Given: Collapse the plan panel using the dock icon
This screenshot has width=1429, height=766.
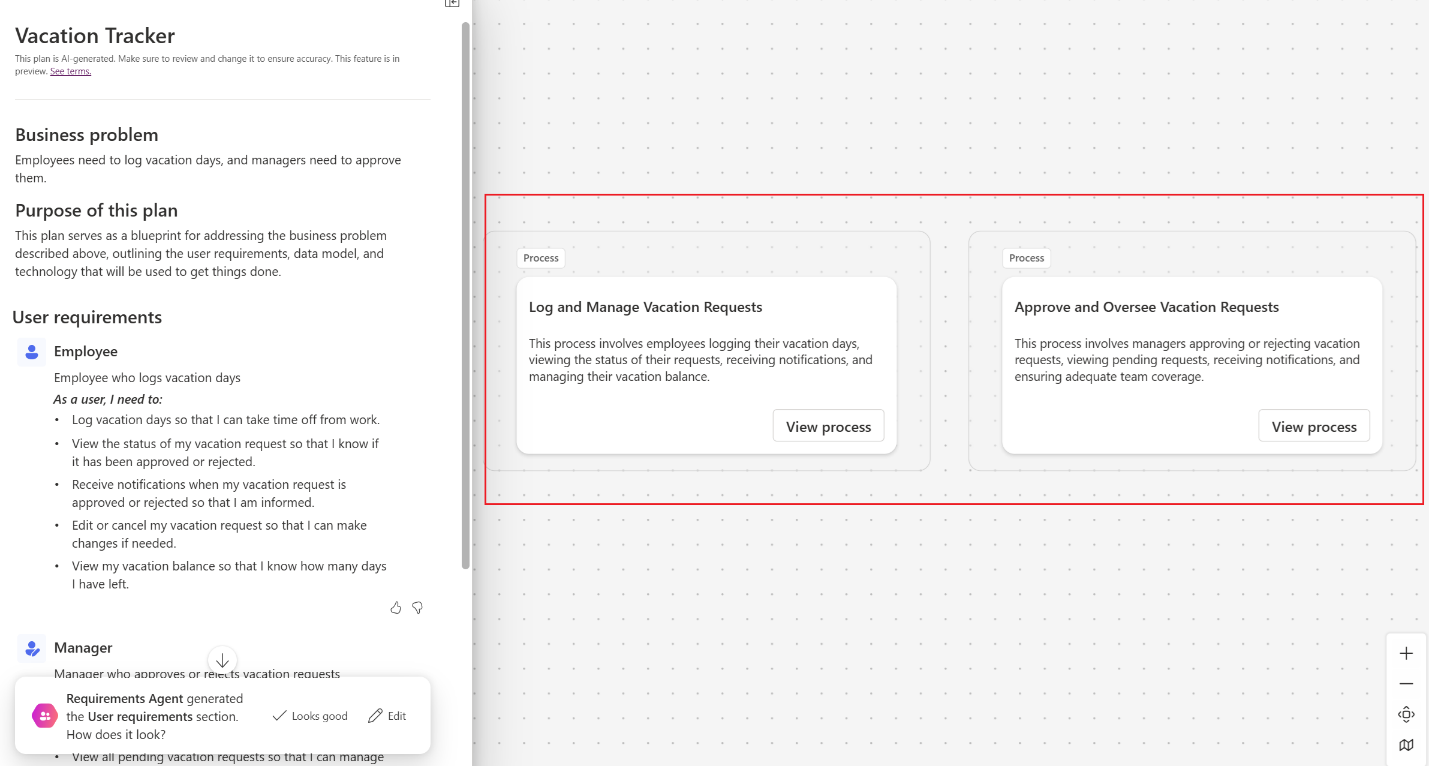Looking at the screenshot, I should (452, 4).
